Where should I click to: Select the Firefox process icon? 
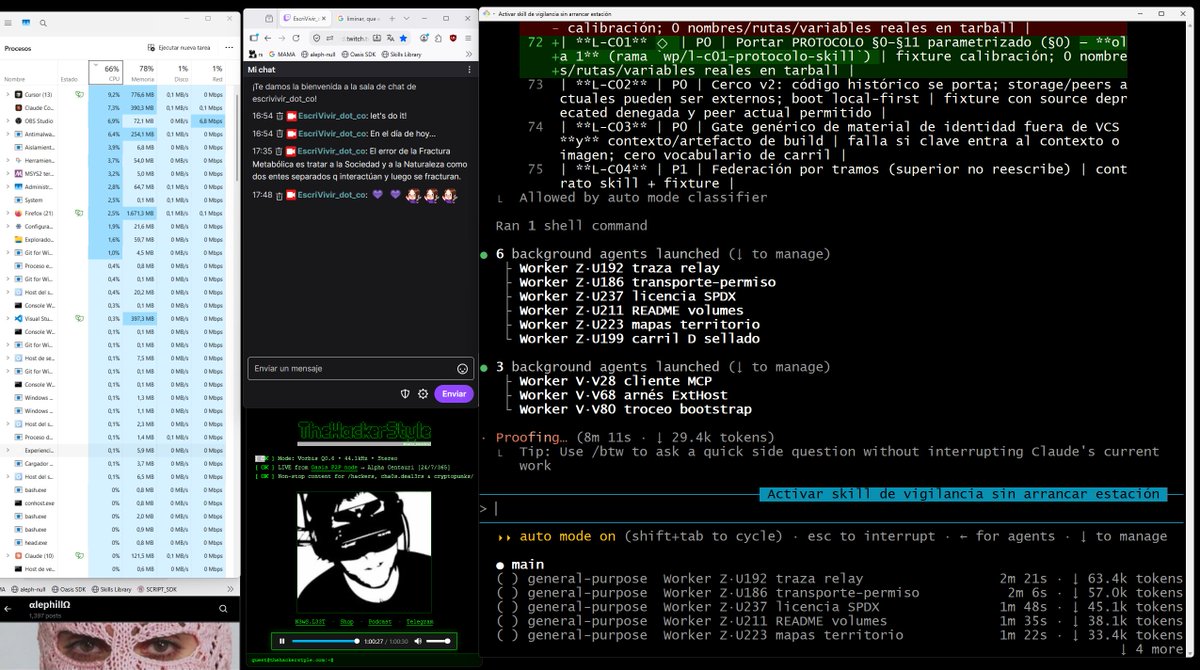[x=18, y=213]
